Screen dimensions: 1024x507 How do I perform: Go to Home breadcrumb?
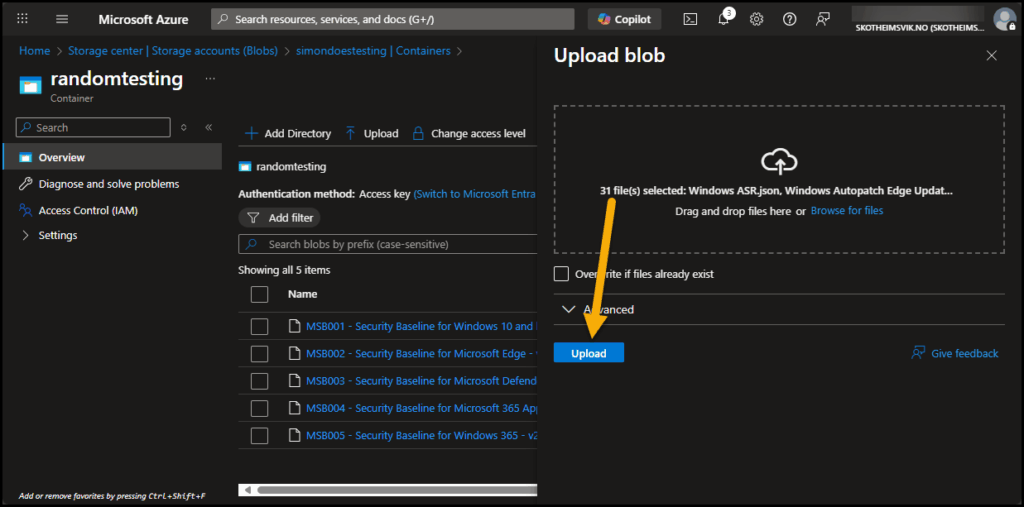[34, 50]
